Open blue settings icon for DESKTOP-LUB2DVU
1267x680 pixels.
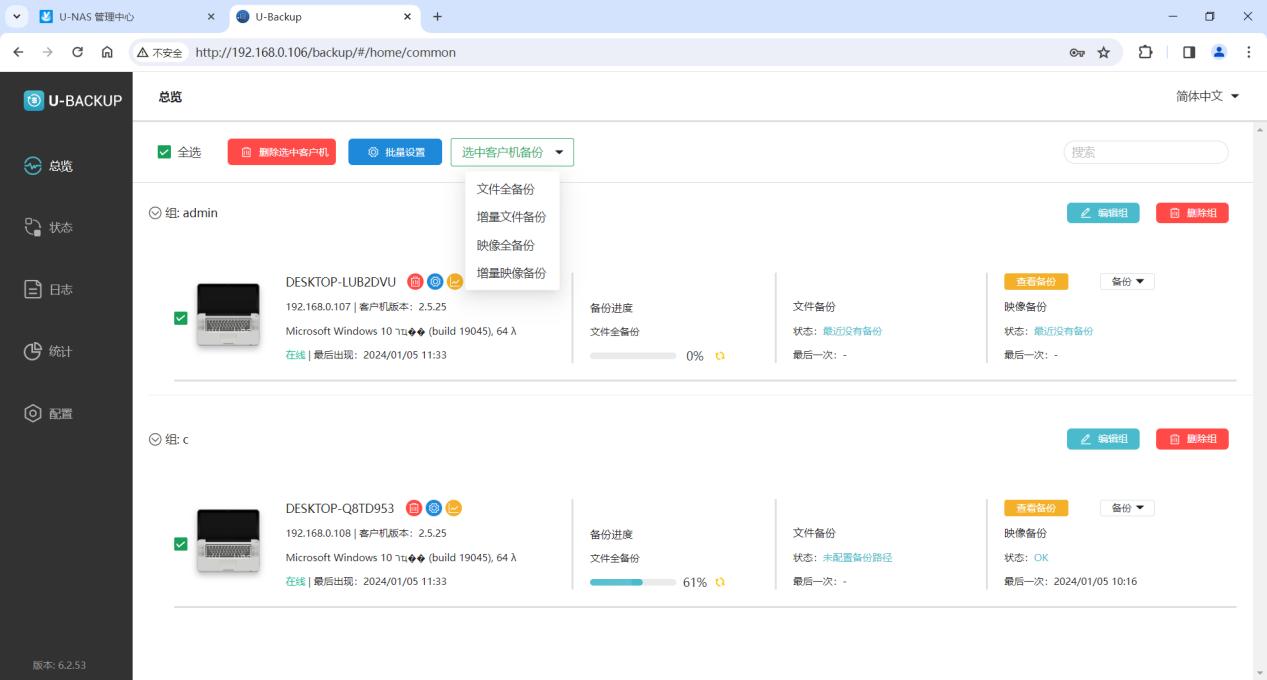pyautogui.click(x=435, y=282)
